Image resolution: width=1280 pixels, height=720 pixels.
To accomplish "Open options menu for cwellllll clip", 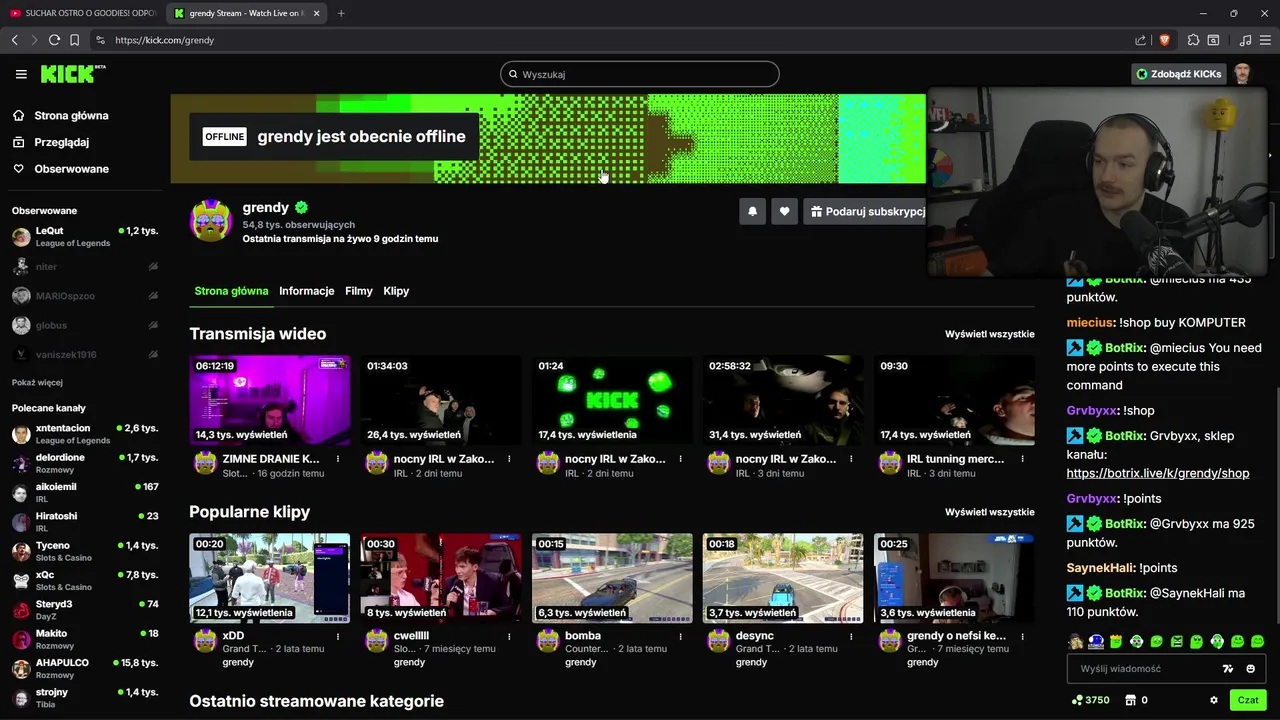I will [509, 636].
